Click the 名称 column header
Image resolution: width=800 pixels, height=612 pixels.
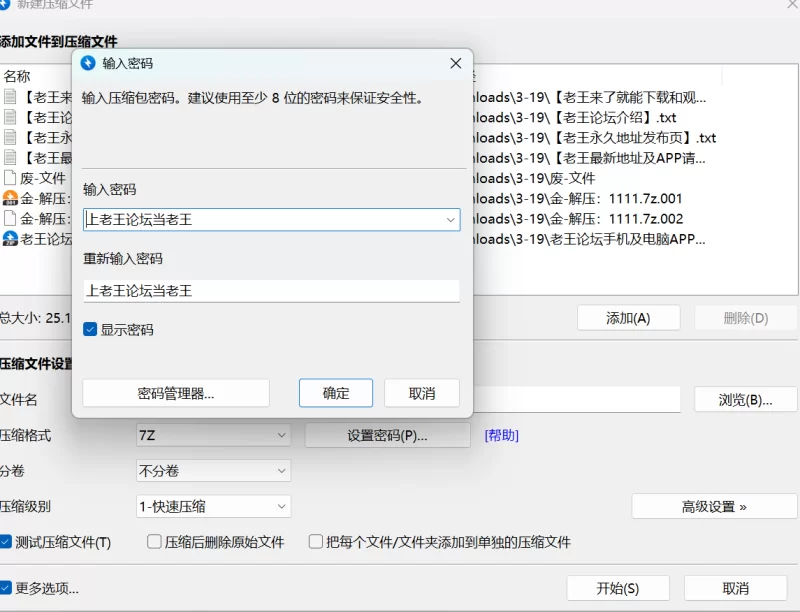(x=17, y=76)
